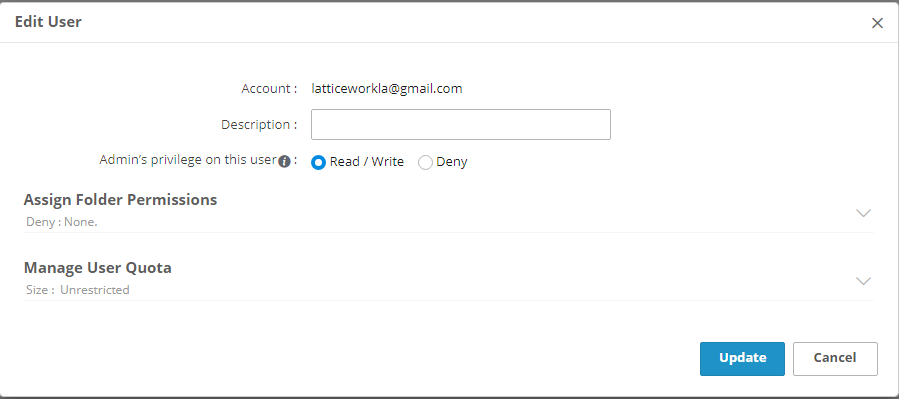The image size is (899, 399).
Task: Click the 'Size : Unrestricted' summary text
Action: click(x=78, y=290)
